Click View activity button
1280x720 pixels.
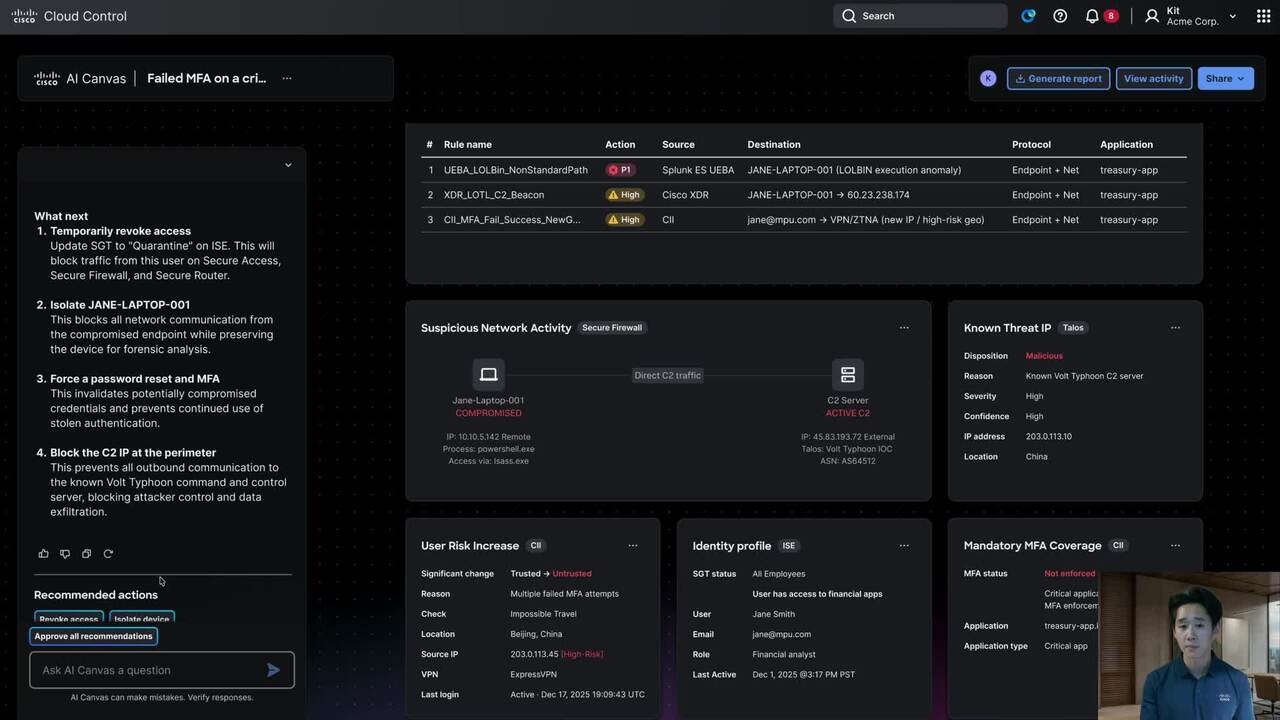click(1153, 78)
